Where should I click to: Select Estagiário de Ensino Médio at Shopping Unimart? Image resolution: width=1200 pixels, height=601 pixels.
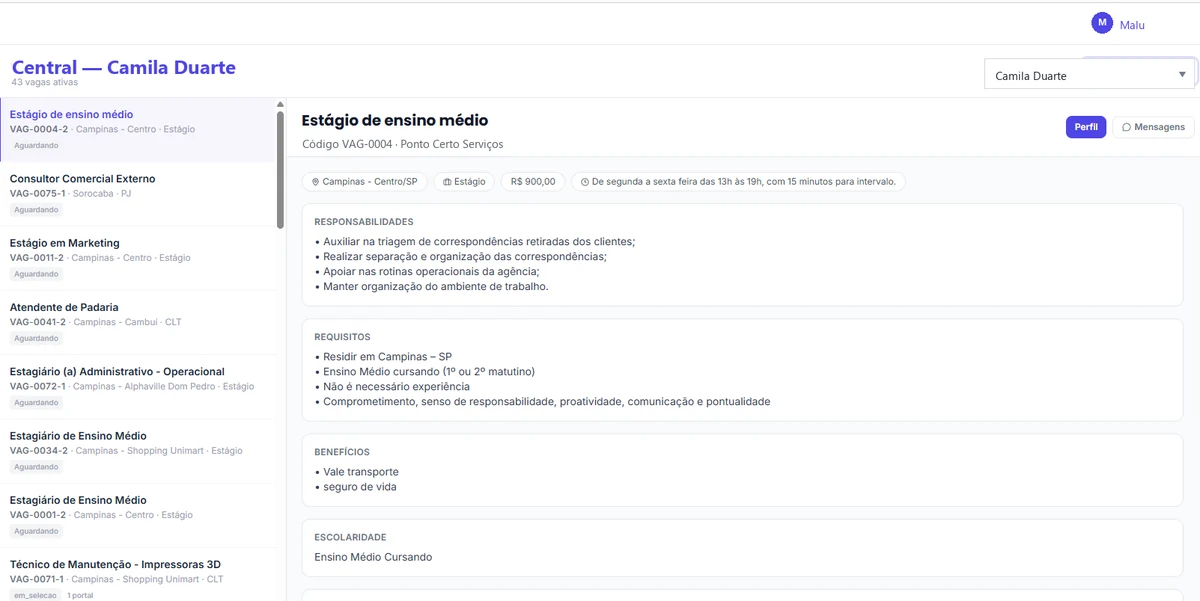(138, 451)
